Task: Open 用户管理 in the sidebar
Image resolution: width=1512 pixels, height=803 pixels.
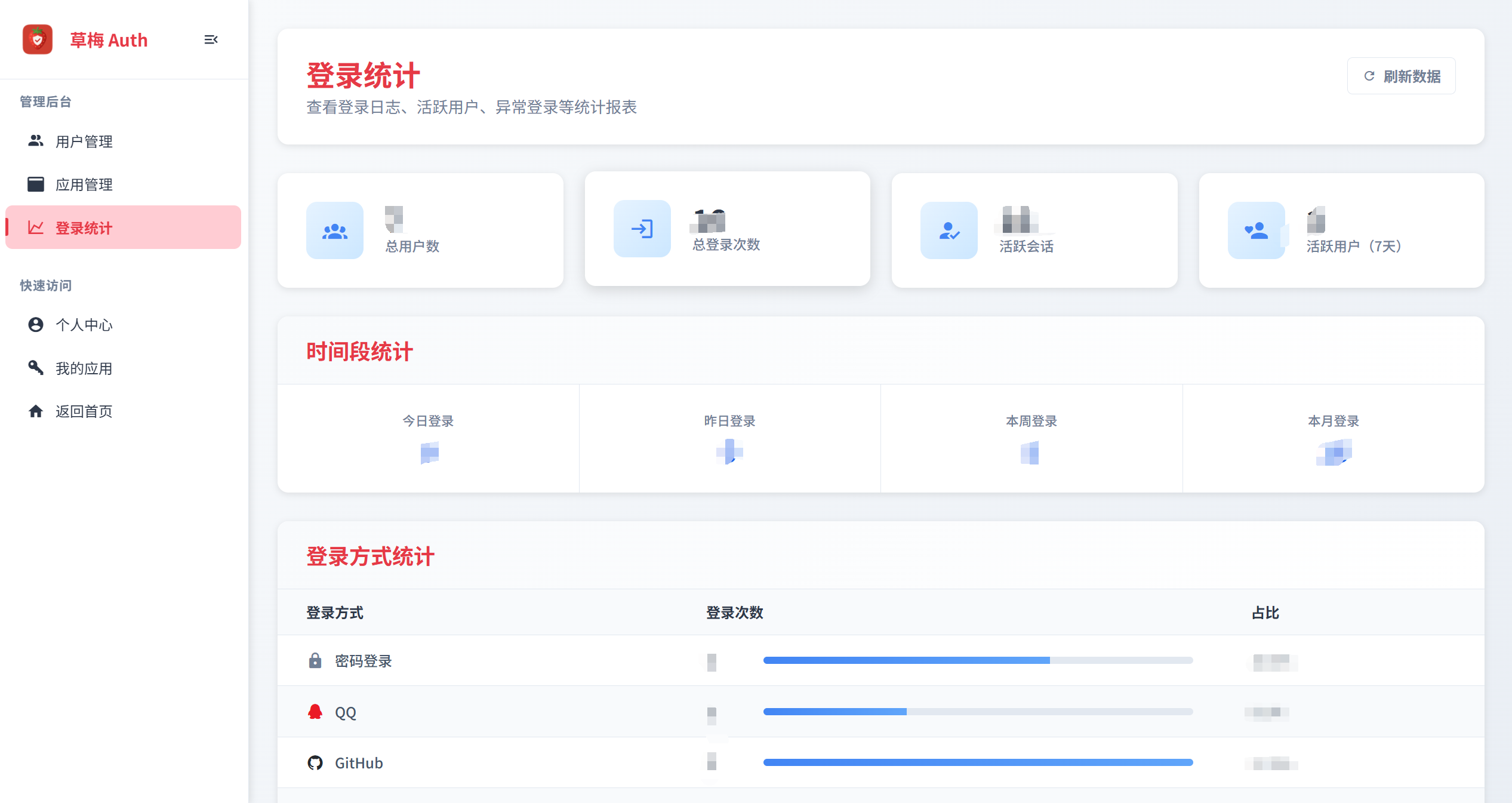Action: (124, 141)
